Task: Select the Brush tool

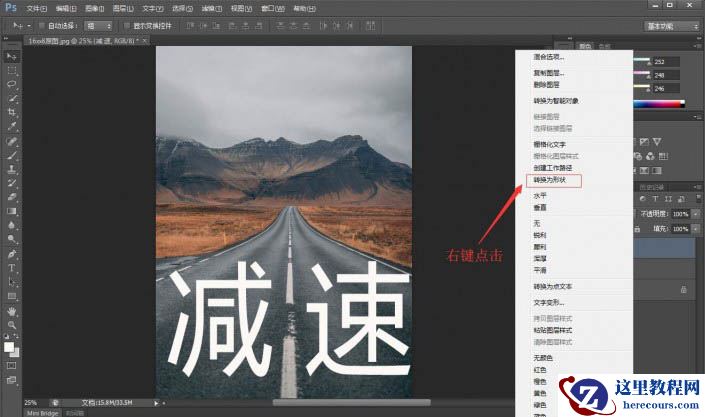Action: tap(12, 155)
